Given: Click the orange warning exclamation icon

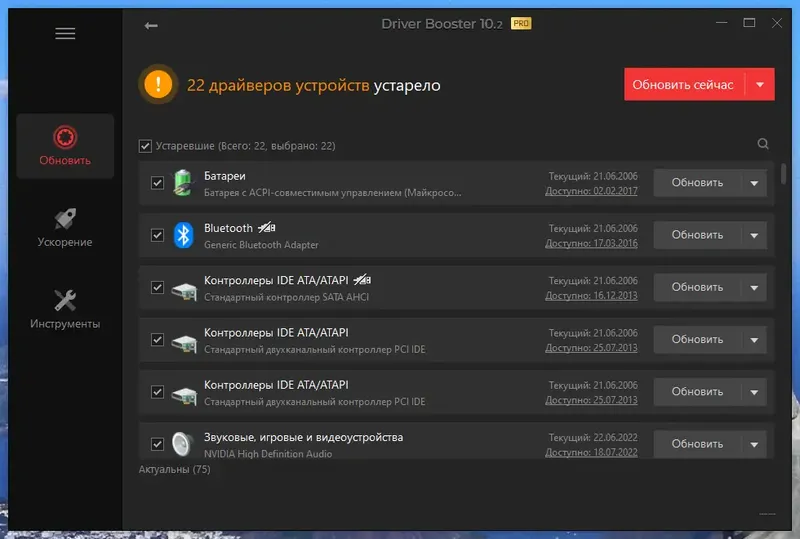Looking at the screenshot, I should [x=158, y=84].
